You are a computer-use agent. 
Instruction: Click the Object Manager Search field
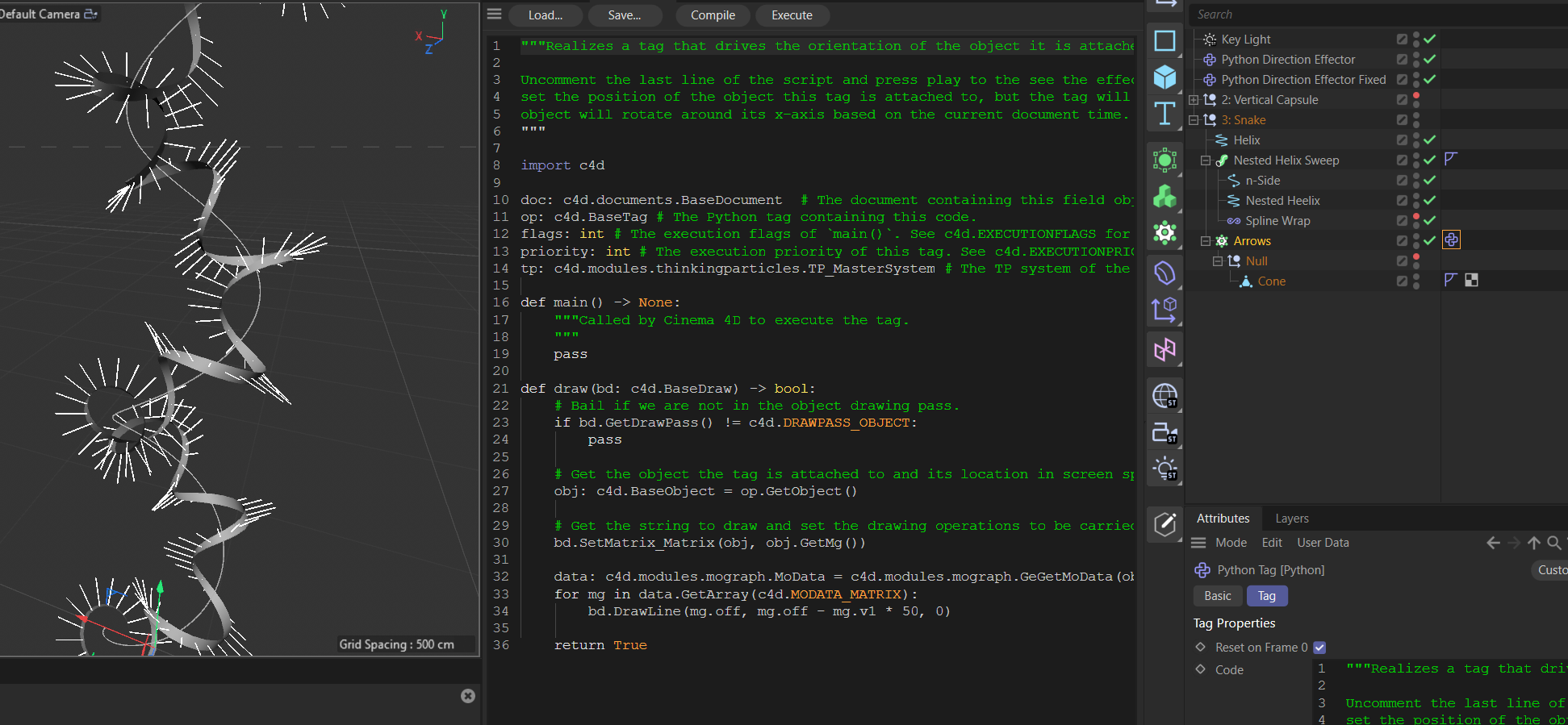point(1378,15)
